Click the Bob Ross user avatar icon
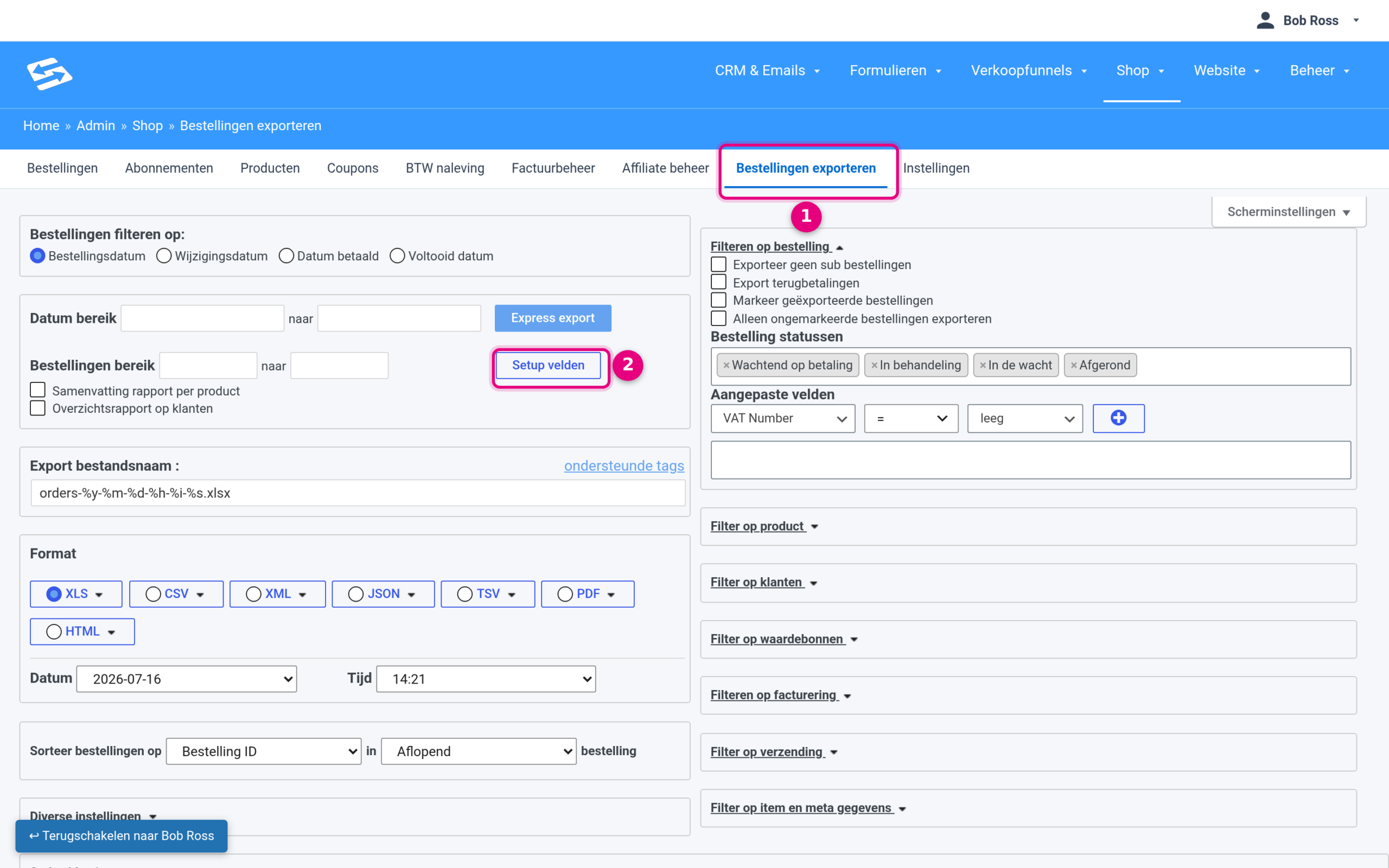This screenshot has height=868, width=1389. 1265,20
